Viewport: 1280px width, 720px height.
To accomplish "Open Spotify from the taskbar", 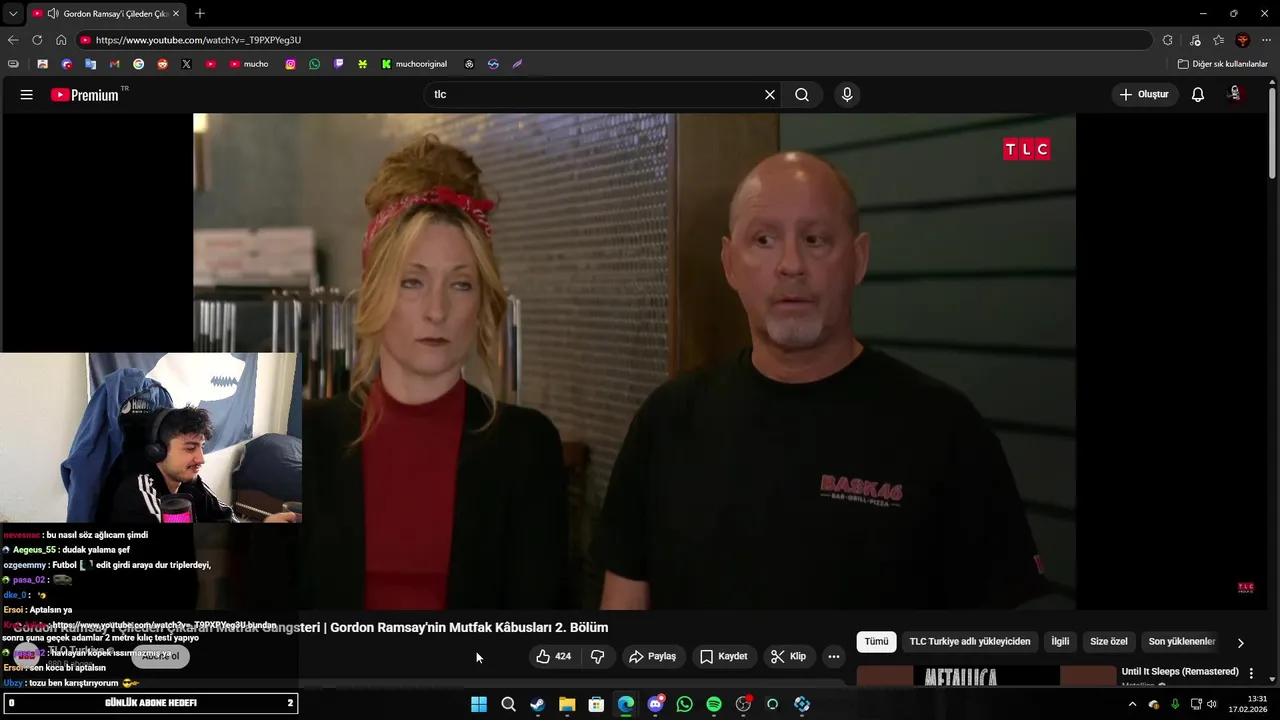I will tap(714, 704).
